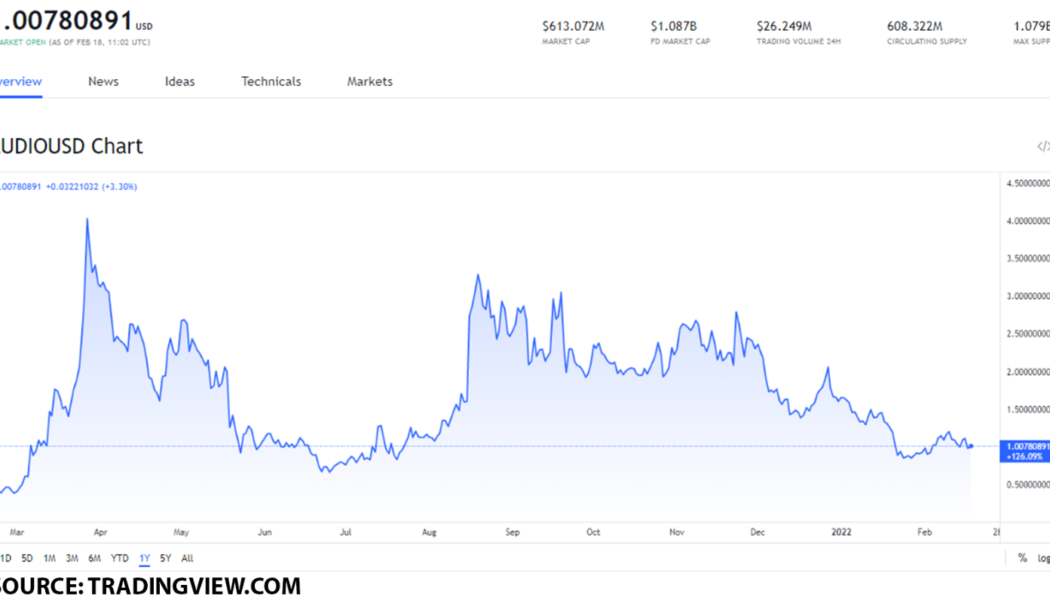The width and height of the screenshot is (1050, 600).
Task: Select the Overview tab
Action: [20, 82]
